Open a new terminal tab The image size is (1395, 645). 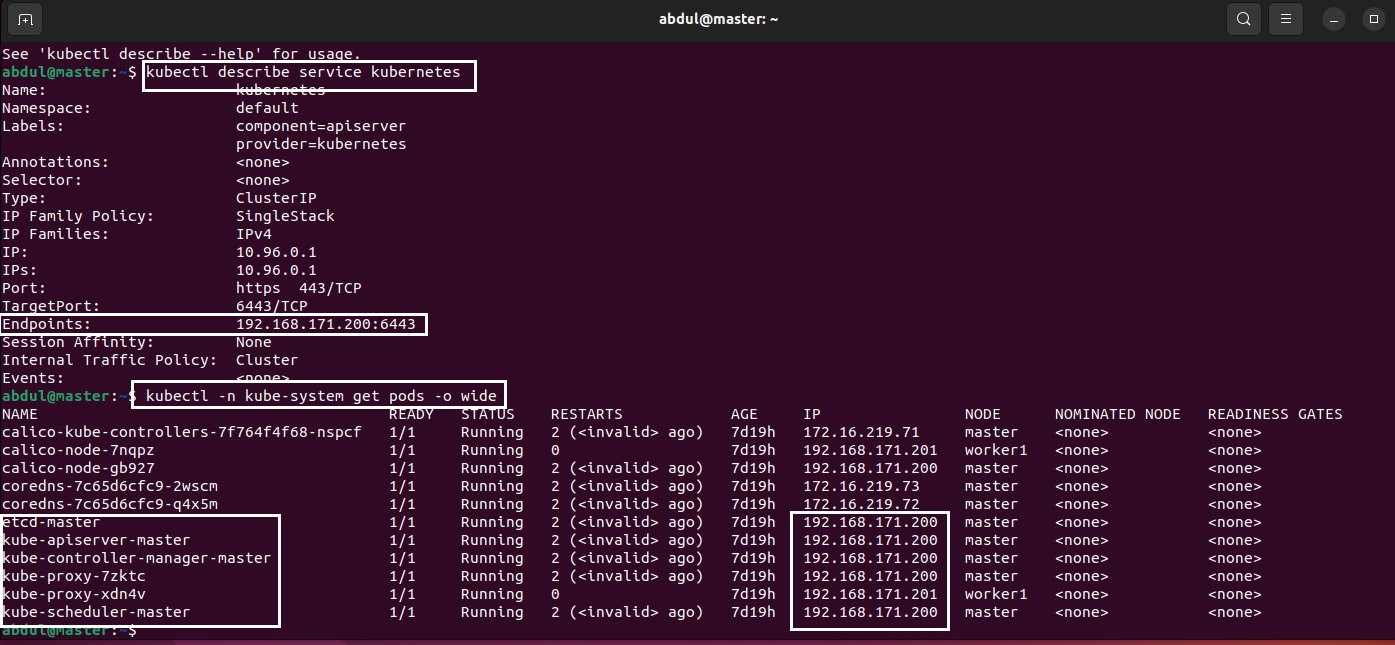[x=25, y=19]
